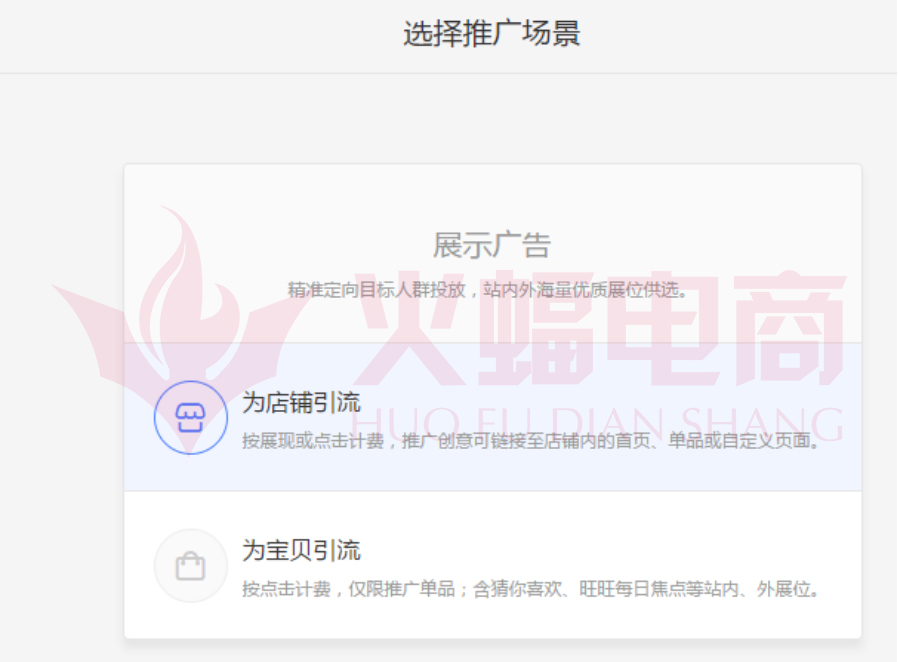
Task: Click the 火蝠电商 watermark text
Action: tap(600, 329)
